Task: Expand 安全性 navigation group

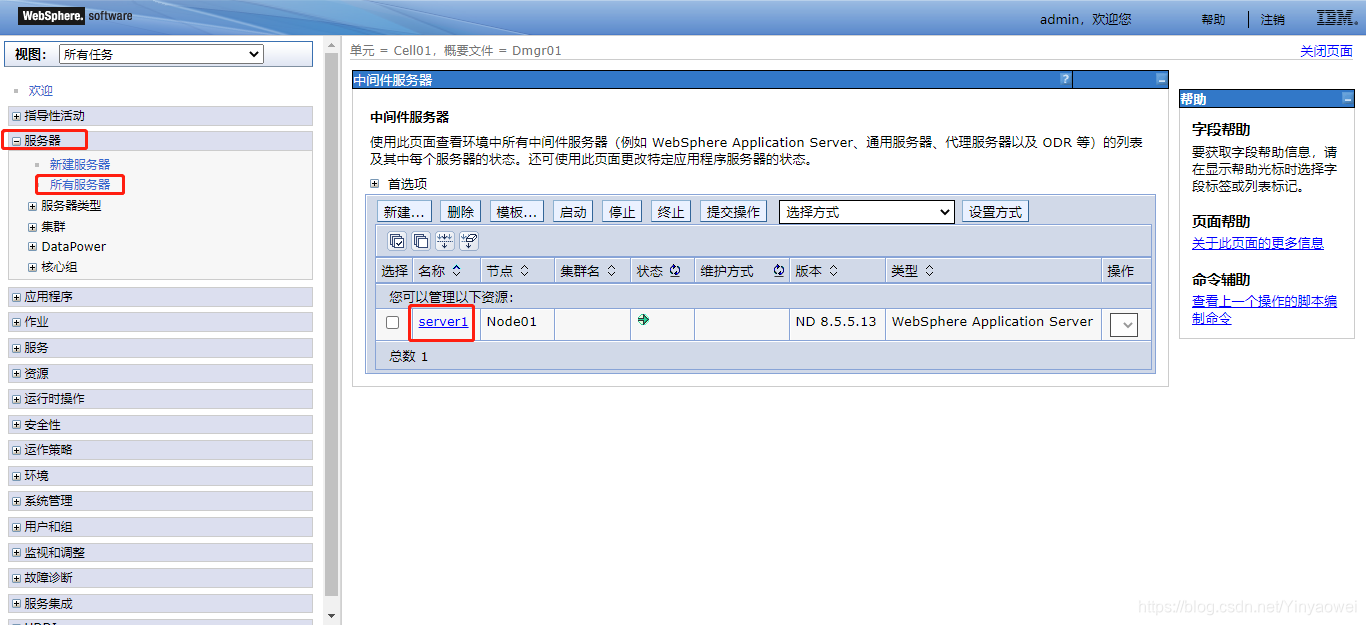Action: tap(16, 425)
